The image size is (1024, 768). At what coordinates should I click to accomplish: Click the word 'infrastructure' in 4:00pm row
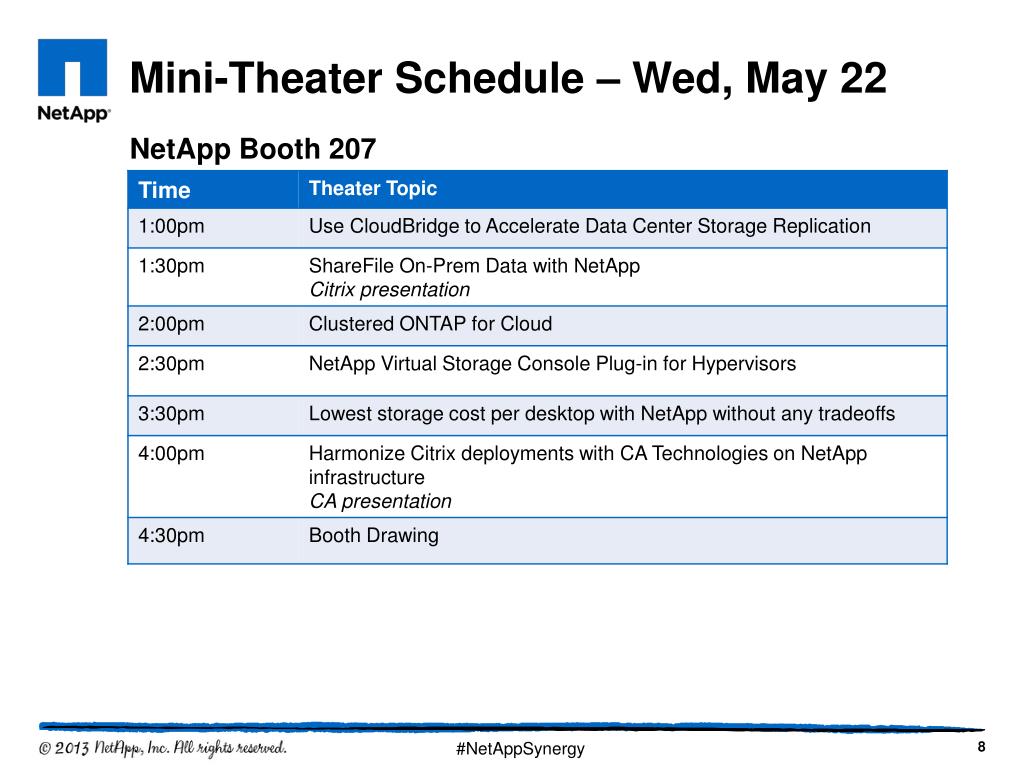pos(366,477)
